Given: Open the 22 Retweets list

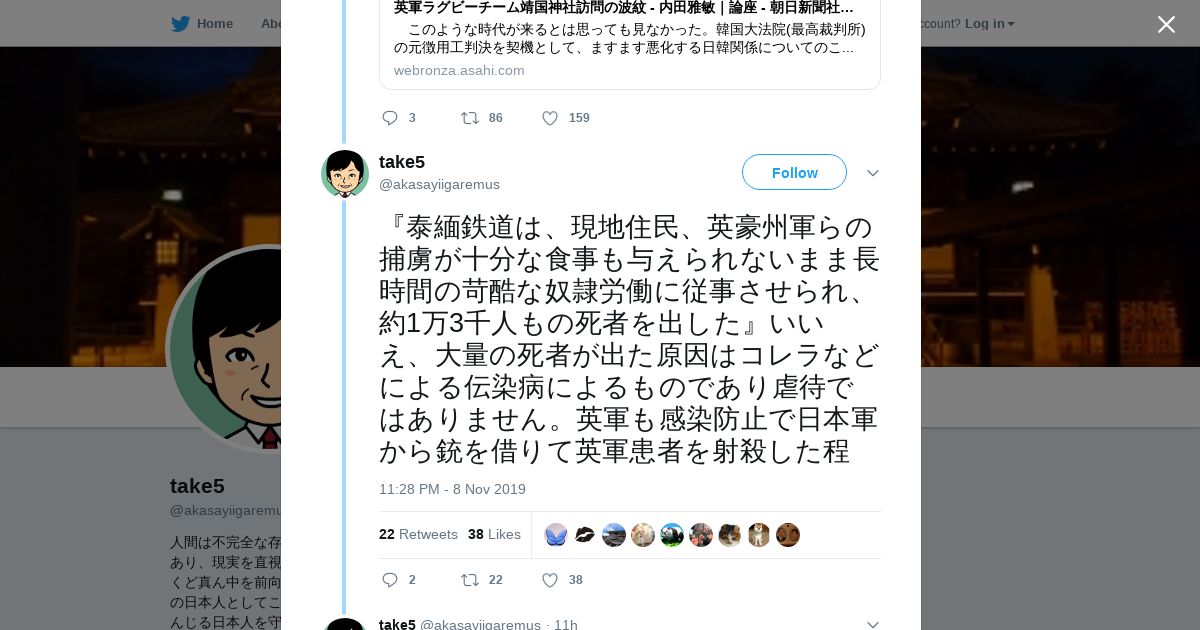Looking at the screenshot, I should coord(418,534).
